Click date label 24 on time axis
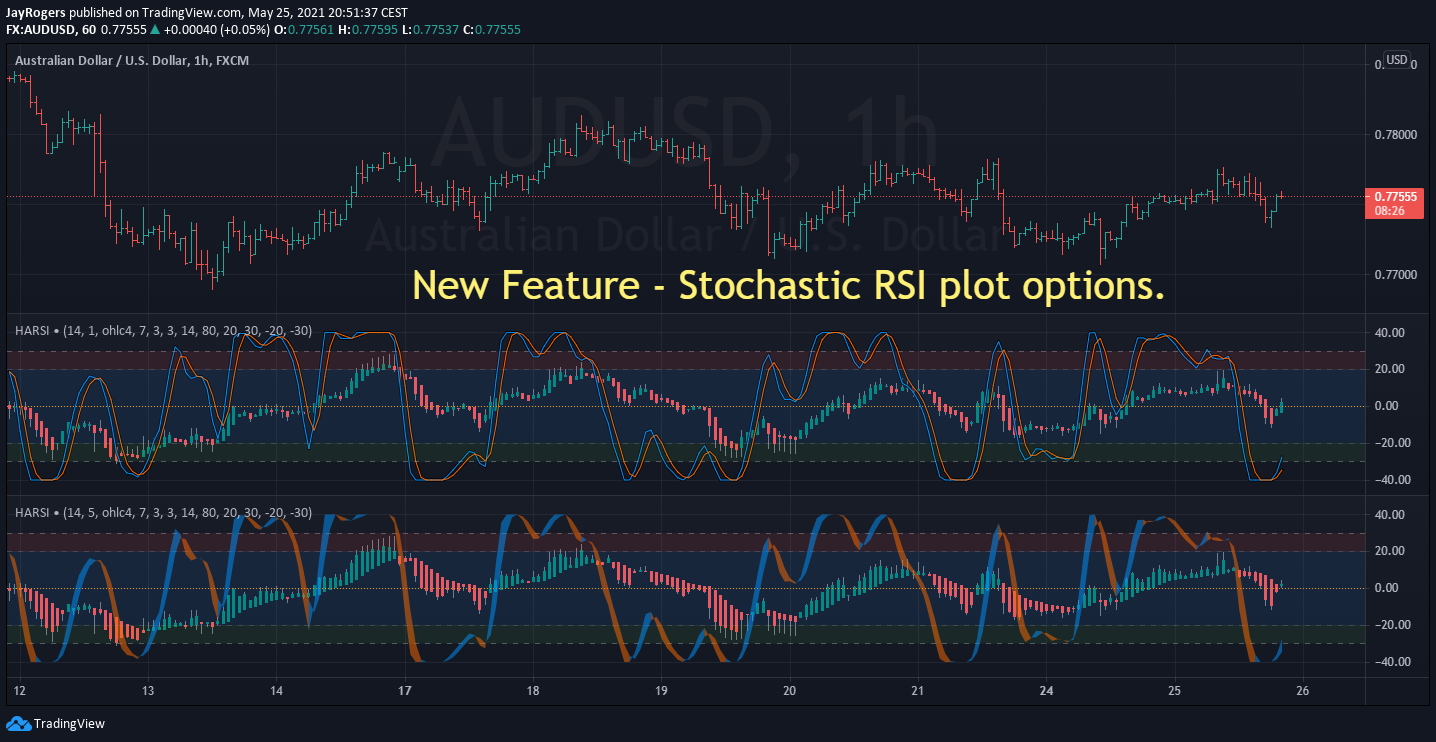The image size is (1436, 742). [x=1046, y=691]
